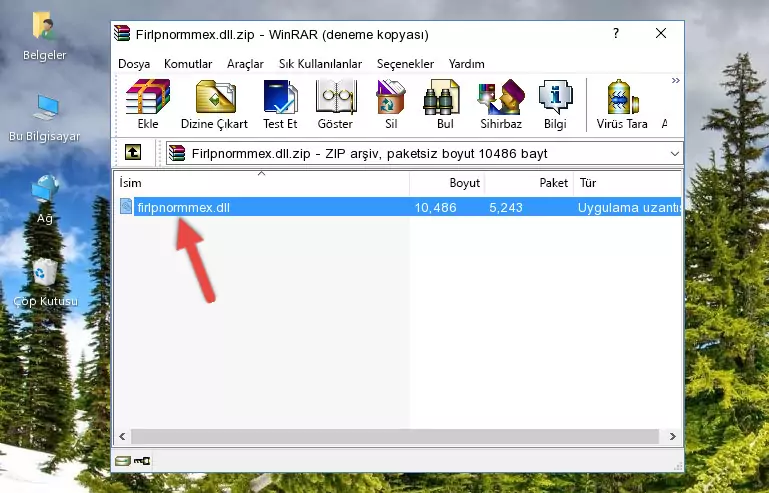Click the WinRAR title bar help button
769x493 pixels.
pos(615,33)
